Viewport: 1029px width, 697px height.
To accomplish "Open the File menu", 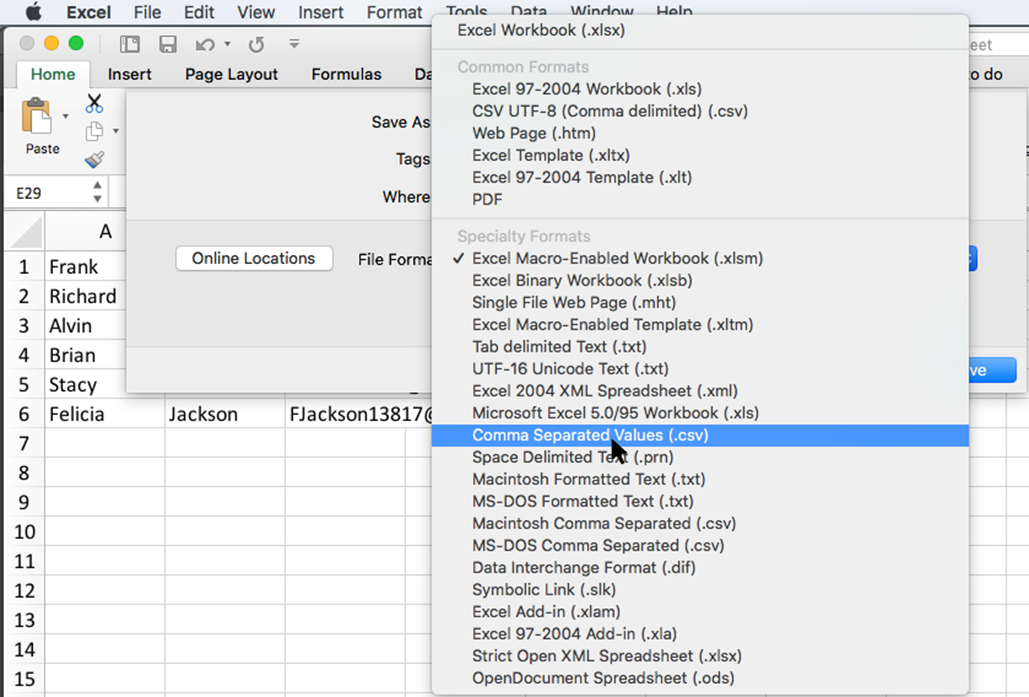I will pyautogui.click(x=148, y=12).
